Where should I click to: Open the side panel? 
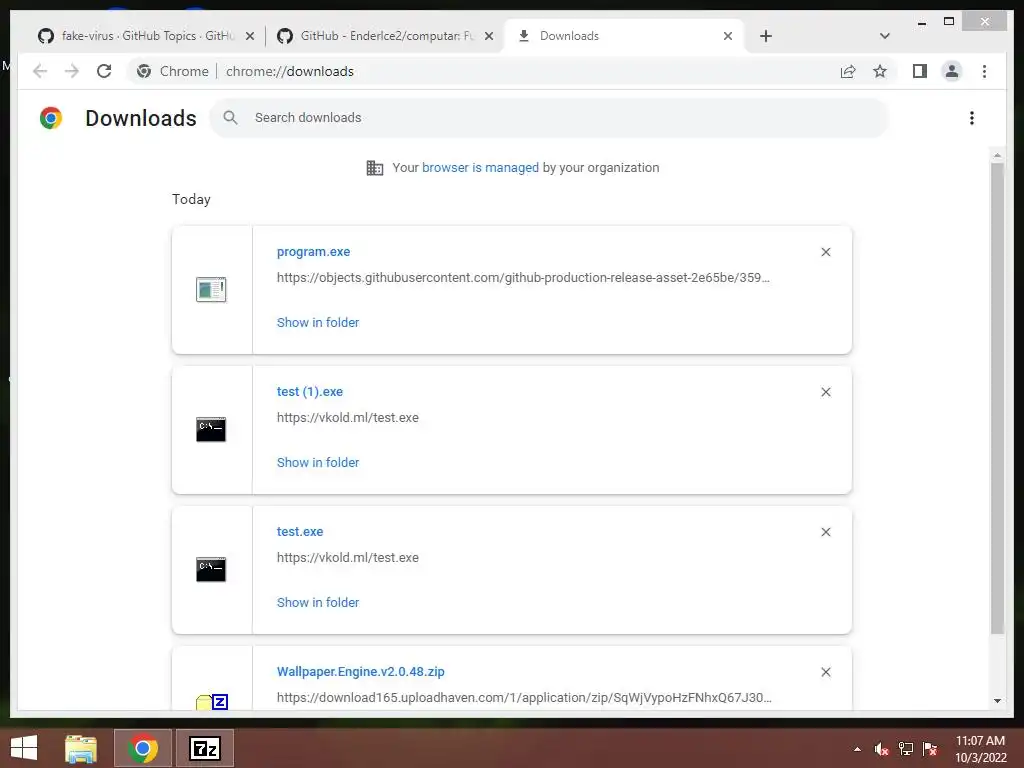pyautogui.click(x=920, y=71)
